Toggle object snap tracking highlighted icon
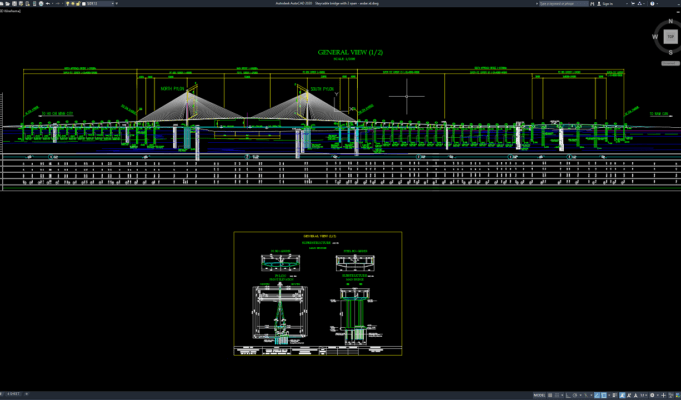Viewport: 681px width, 400px height. click(597, 395)
